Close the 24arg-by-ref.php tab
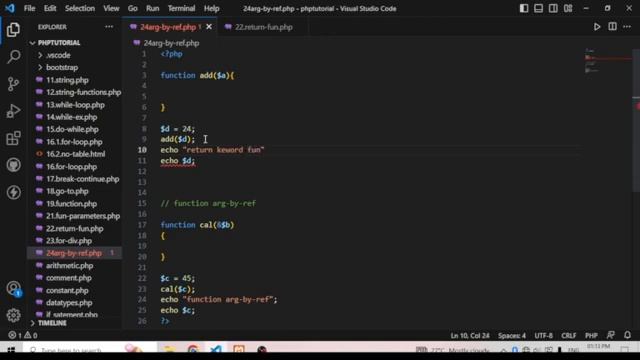 pyautogui.click(x=209, y=27)
